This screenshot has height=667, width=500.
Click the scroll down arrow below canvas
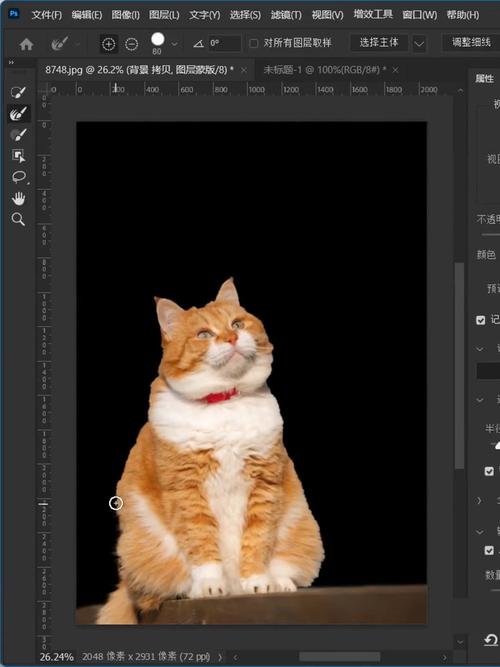460,641
